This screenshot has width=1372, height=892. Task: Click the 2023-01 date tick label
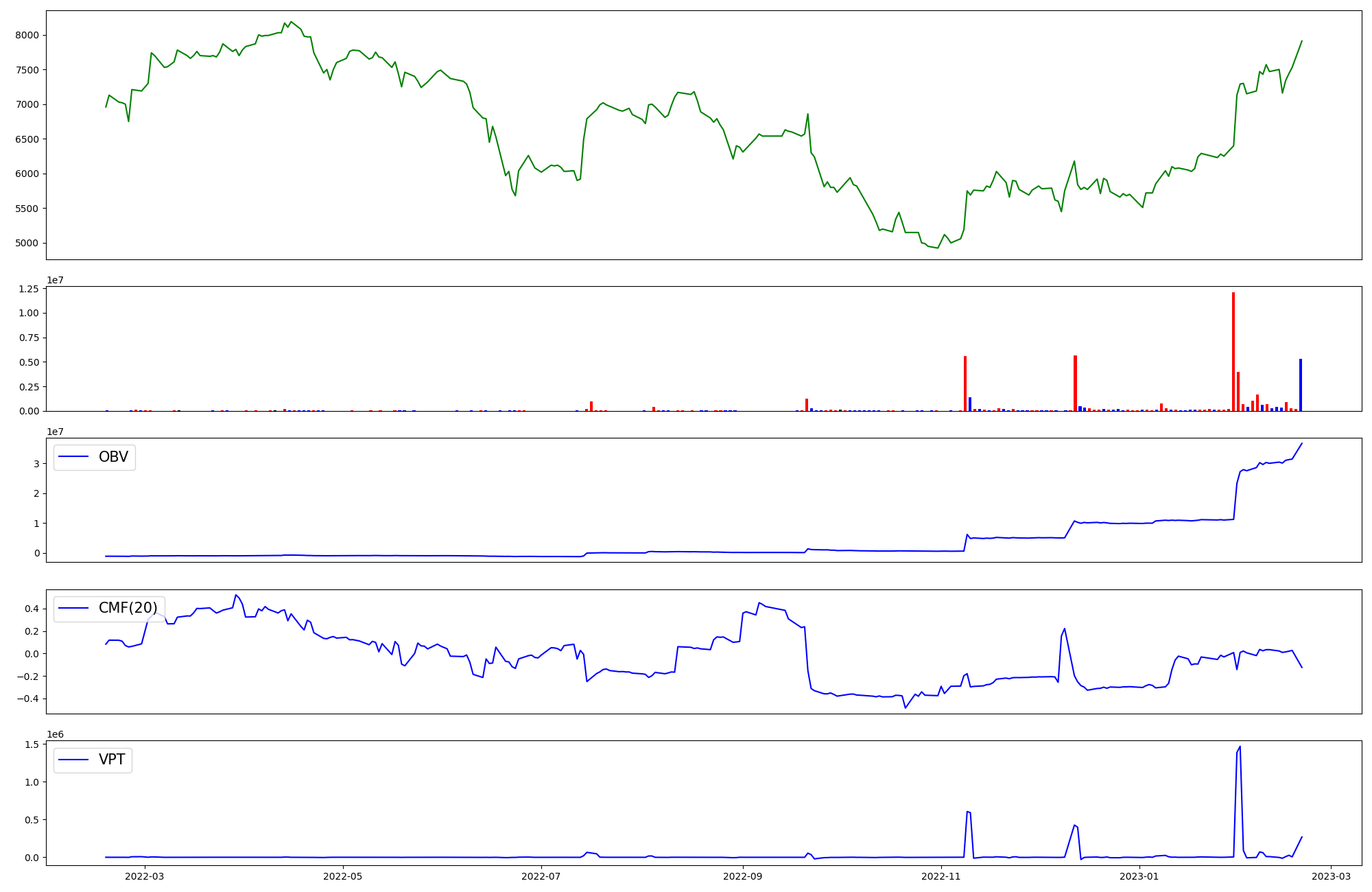(1139, 876)
